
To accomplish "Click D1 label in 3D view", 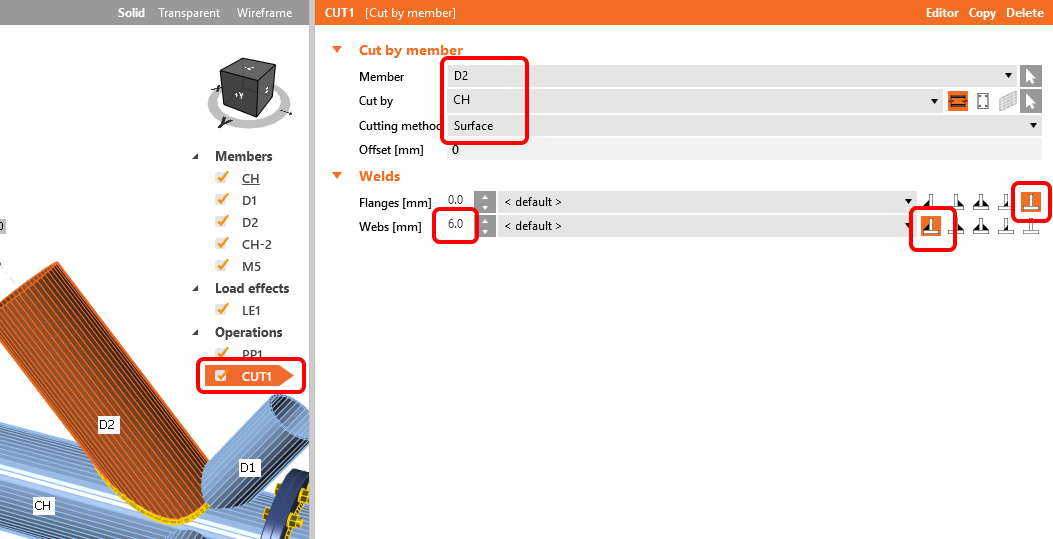I will tap(248, 467).
